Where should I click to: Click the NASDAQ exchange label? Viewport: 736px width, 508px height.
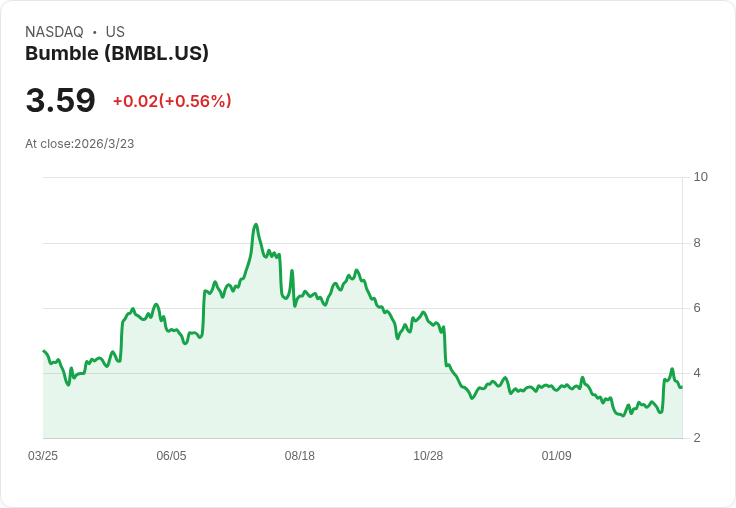click(x=54, y=32)
